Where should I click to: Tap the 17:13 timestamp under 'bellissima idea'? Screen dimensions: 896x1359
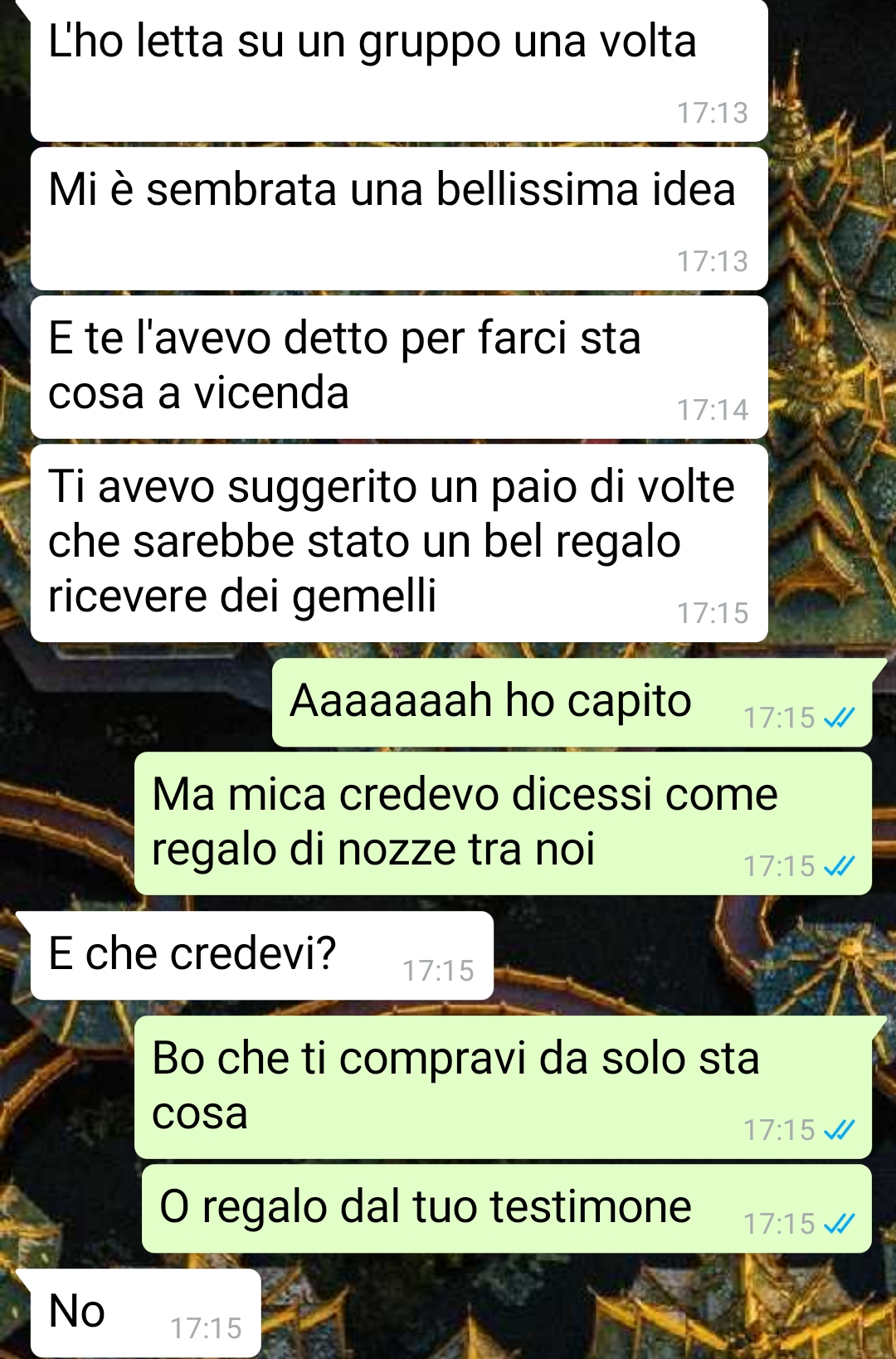click(x=713, y=261)
